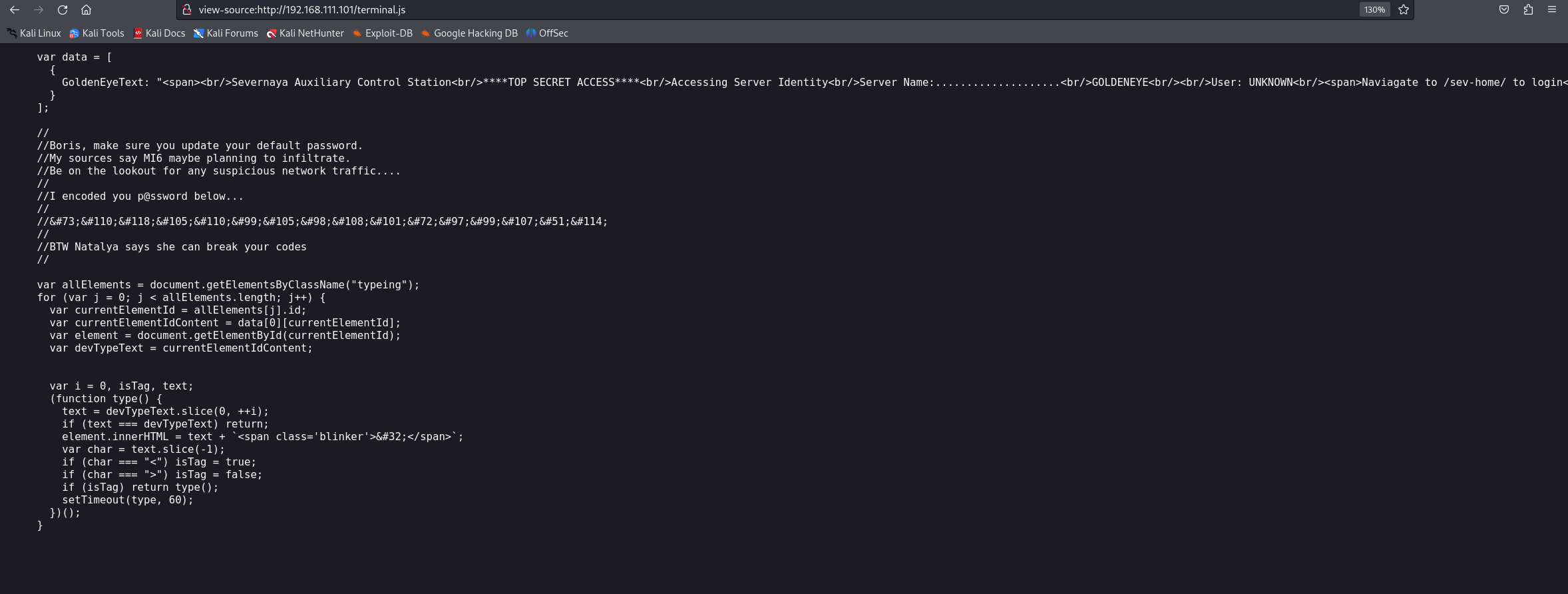Open the extensions puzzle icon
1568x594 pixels.
[1528, 10]
